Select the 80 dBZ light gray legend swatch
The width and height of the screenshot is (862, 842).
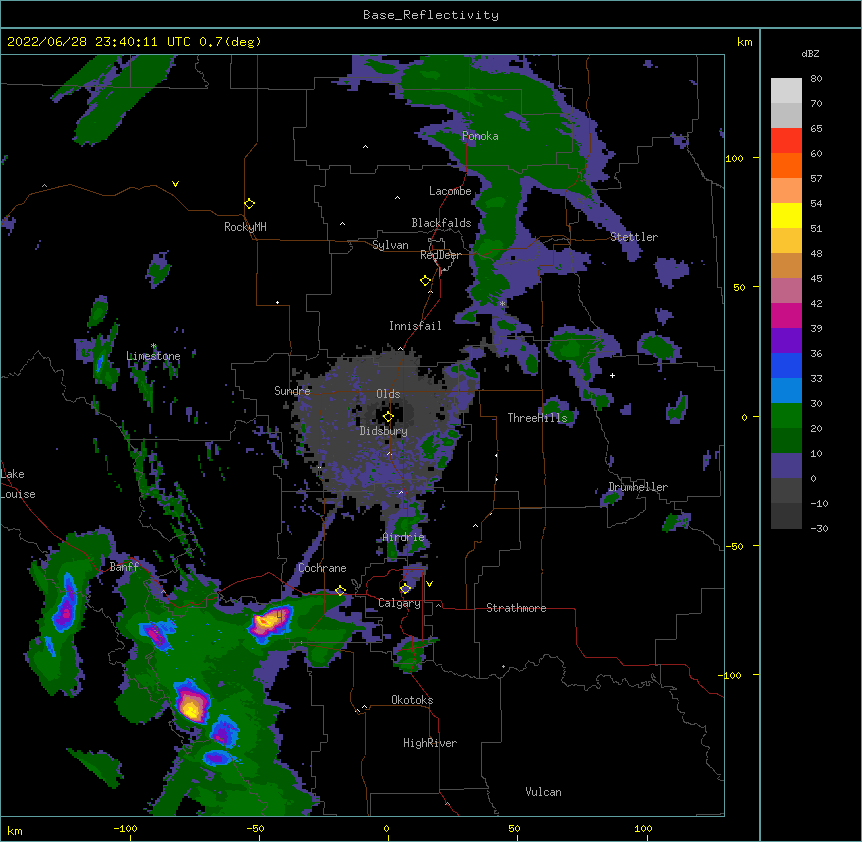786,91
